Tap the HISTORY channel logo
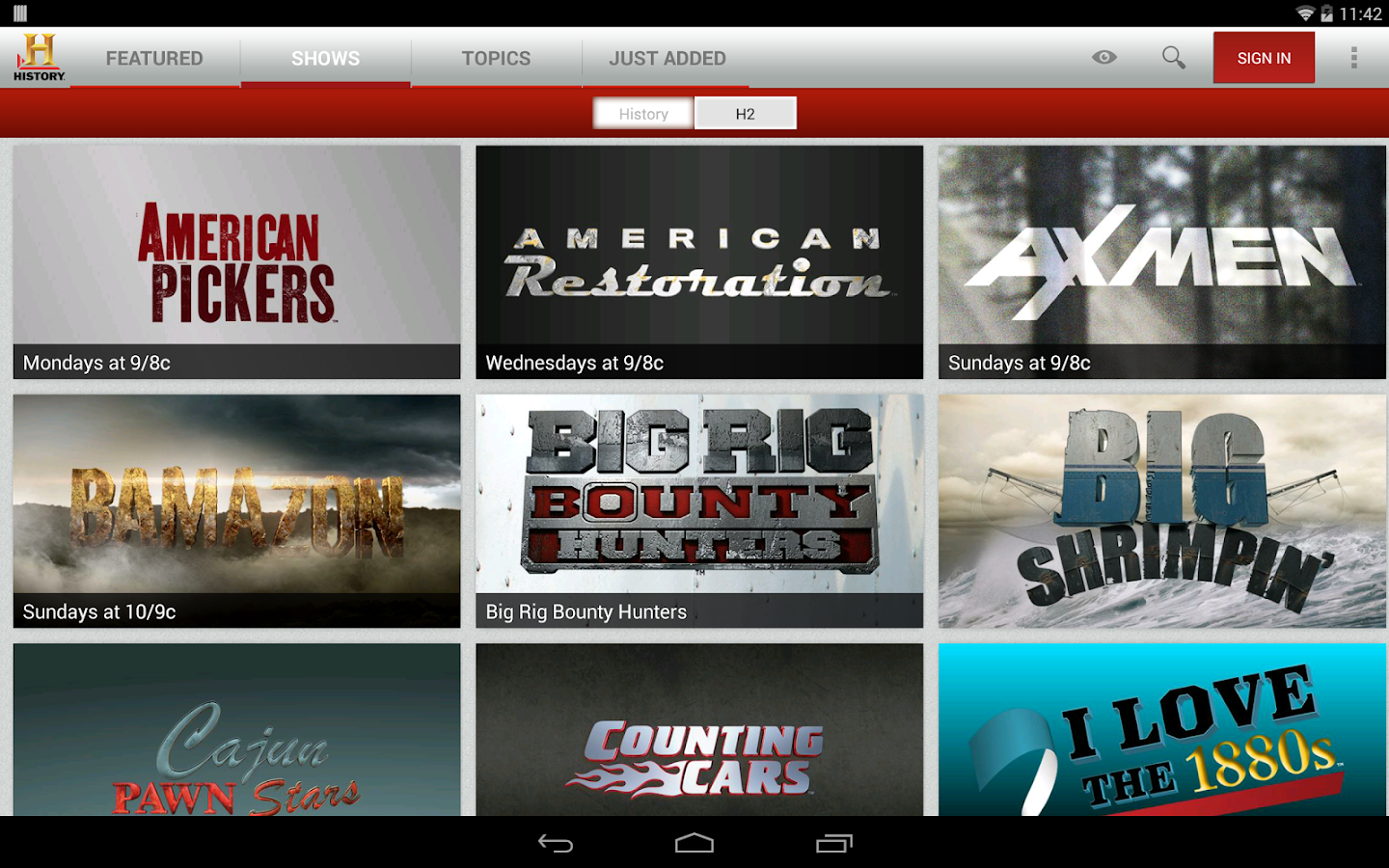1389x868 pixels. (x=37, y=58)
